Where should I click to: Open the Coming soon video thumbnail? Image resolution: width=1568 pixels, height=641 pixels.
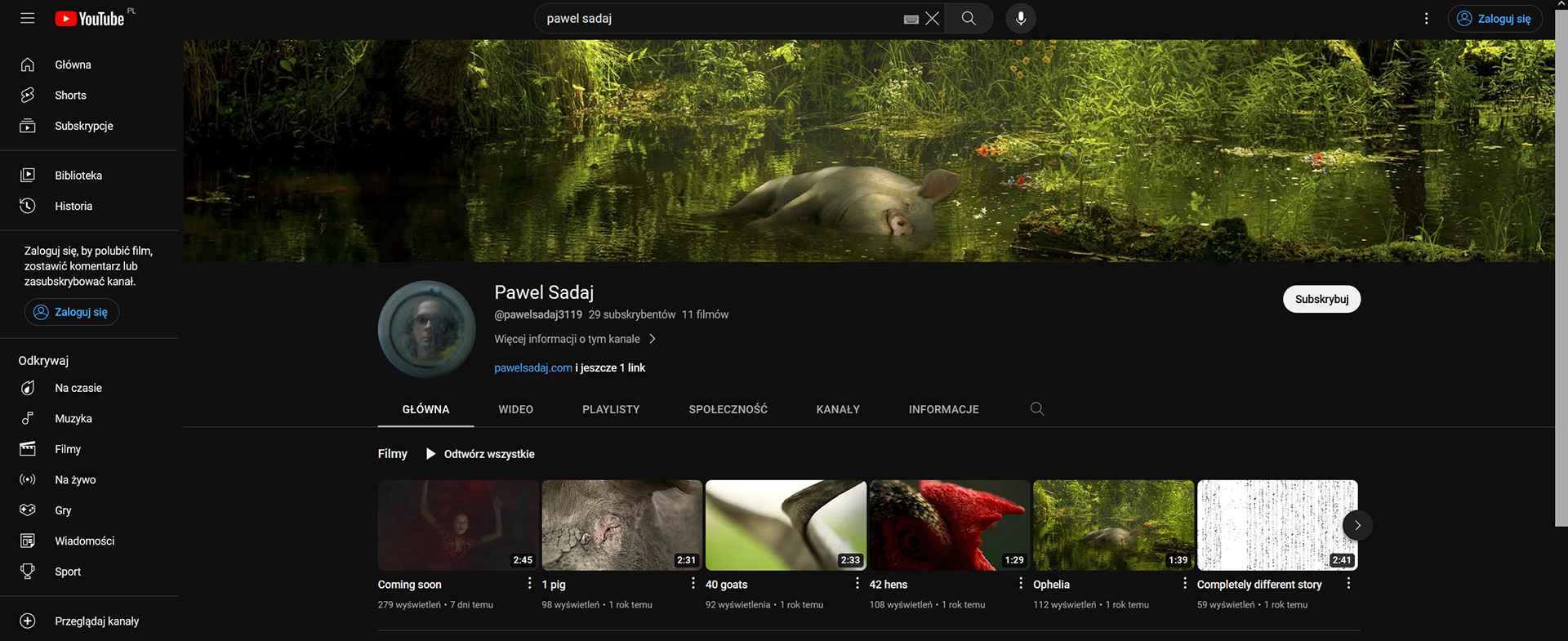[458, 525]
